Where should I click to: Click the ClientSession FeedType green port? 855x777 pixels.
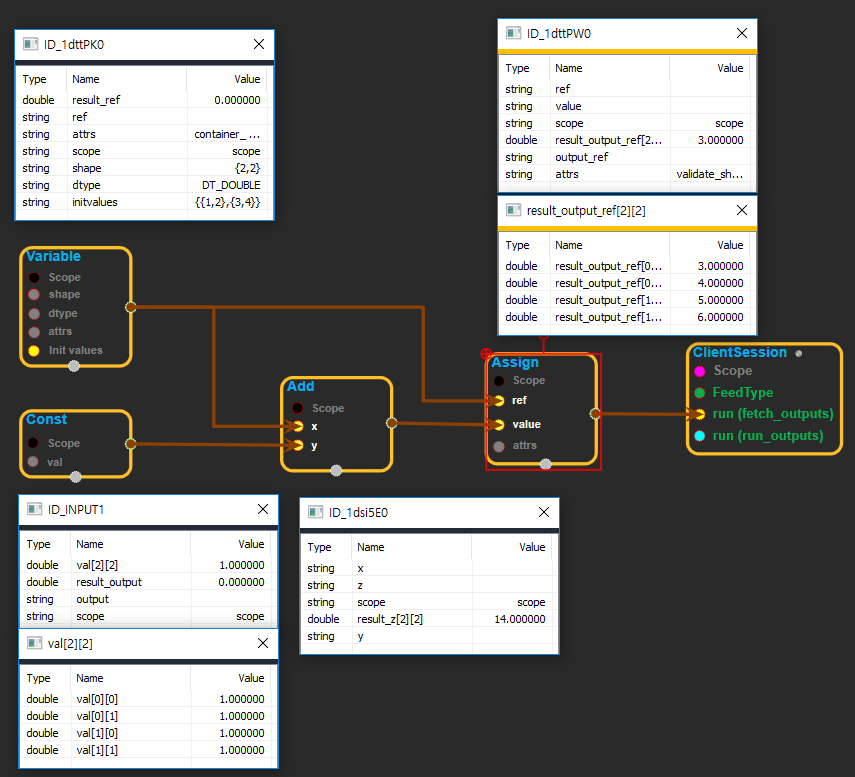click(x=700, y=393)
